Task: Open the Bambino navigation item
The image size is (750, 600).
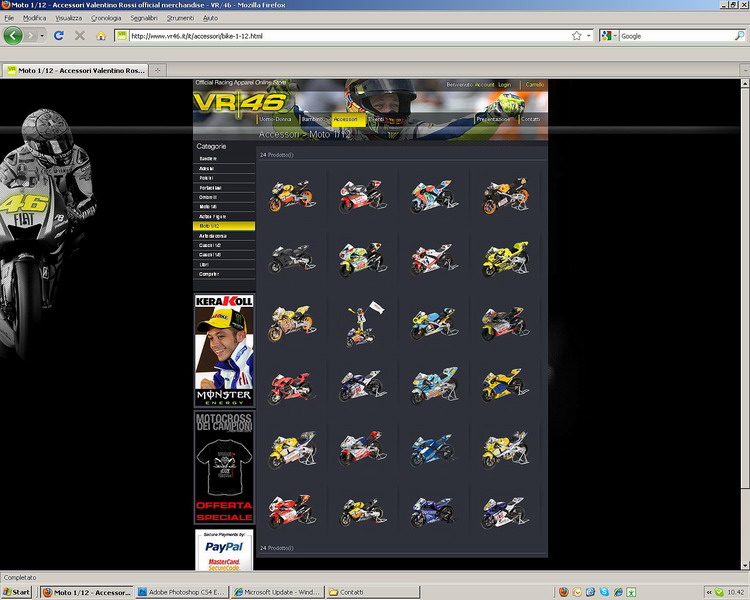Action: (312, 119)
